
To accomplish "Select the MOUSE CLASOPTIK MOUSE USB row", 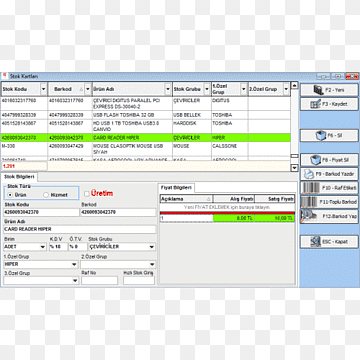I will pyautogui.click(x=145, y=149).
